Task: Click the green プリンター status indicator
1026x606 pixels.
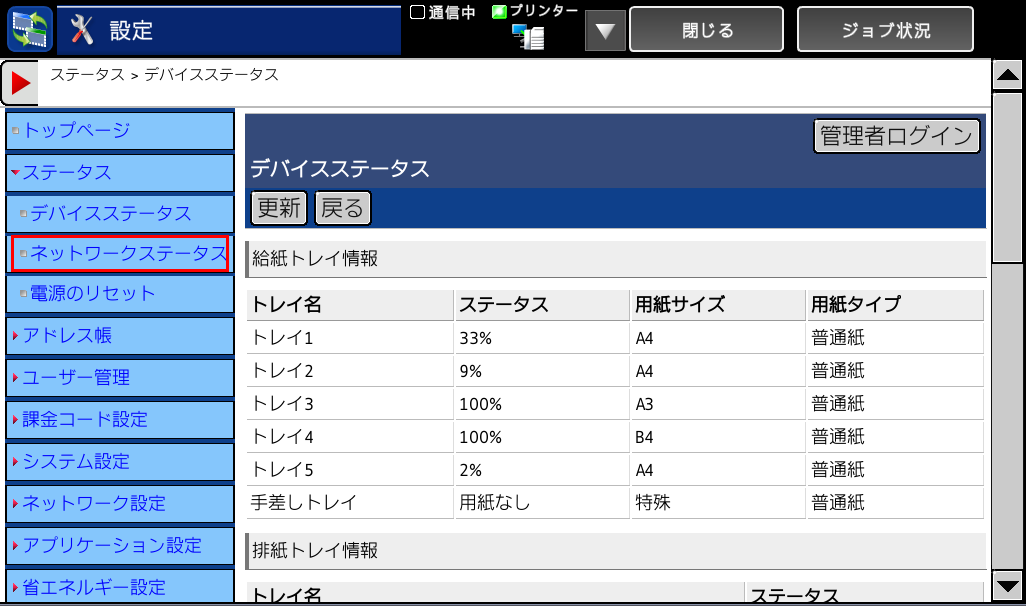Action: [x=499, y=12]
